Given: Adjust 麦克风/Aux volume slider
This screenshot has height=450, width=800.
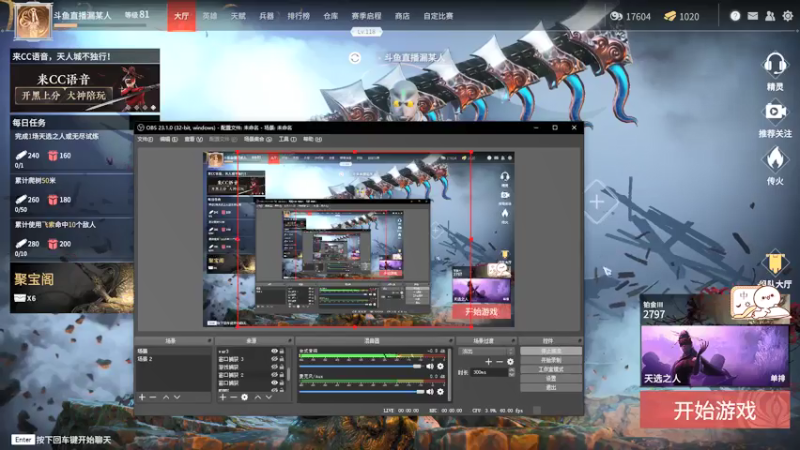Looking at the screenshot, I should click(361, 392).
